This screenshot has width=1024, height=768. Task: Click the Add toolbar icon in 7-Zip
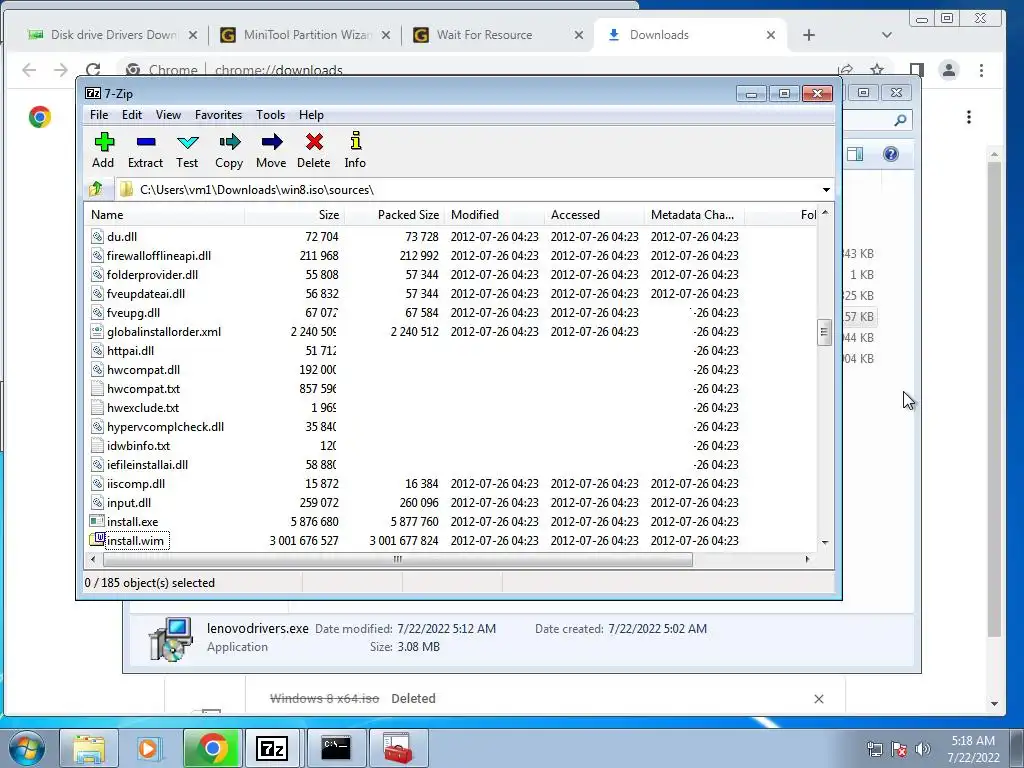tap(103, 150)
